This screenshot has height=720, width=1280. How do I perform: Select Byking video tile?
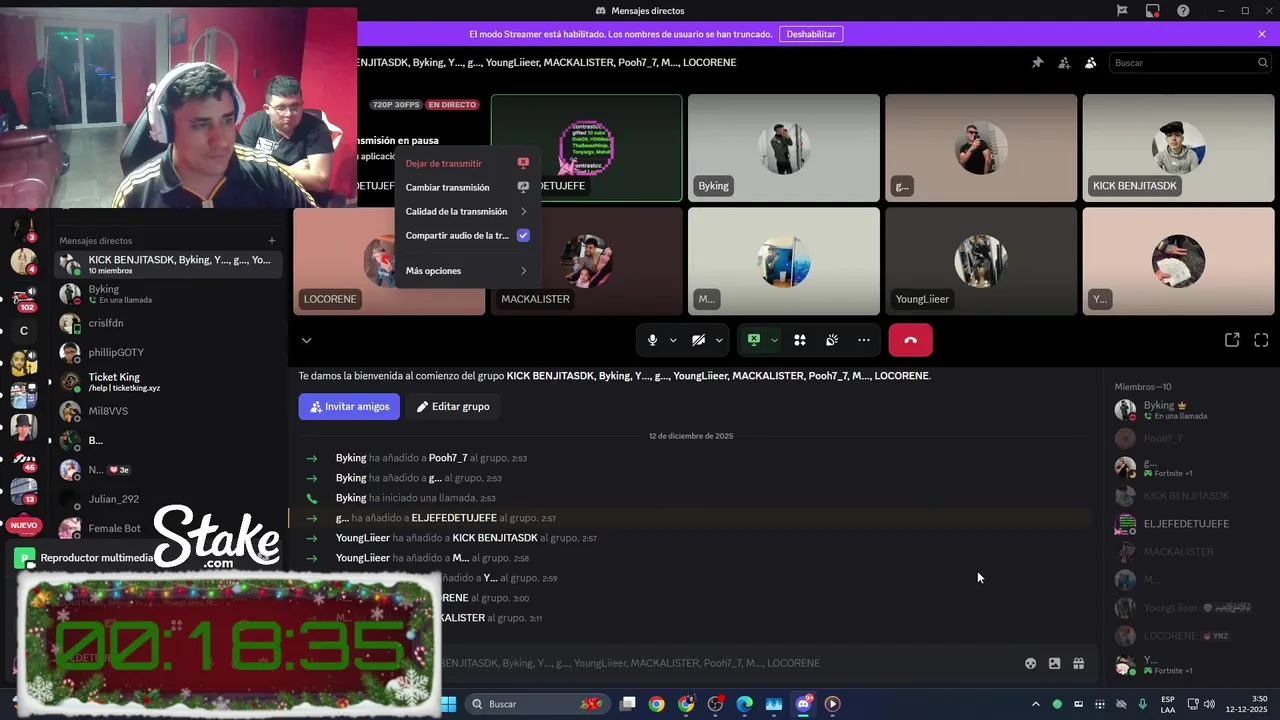[784, 148]
